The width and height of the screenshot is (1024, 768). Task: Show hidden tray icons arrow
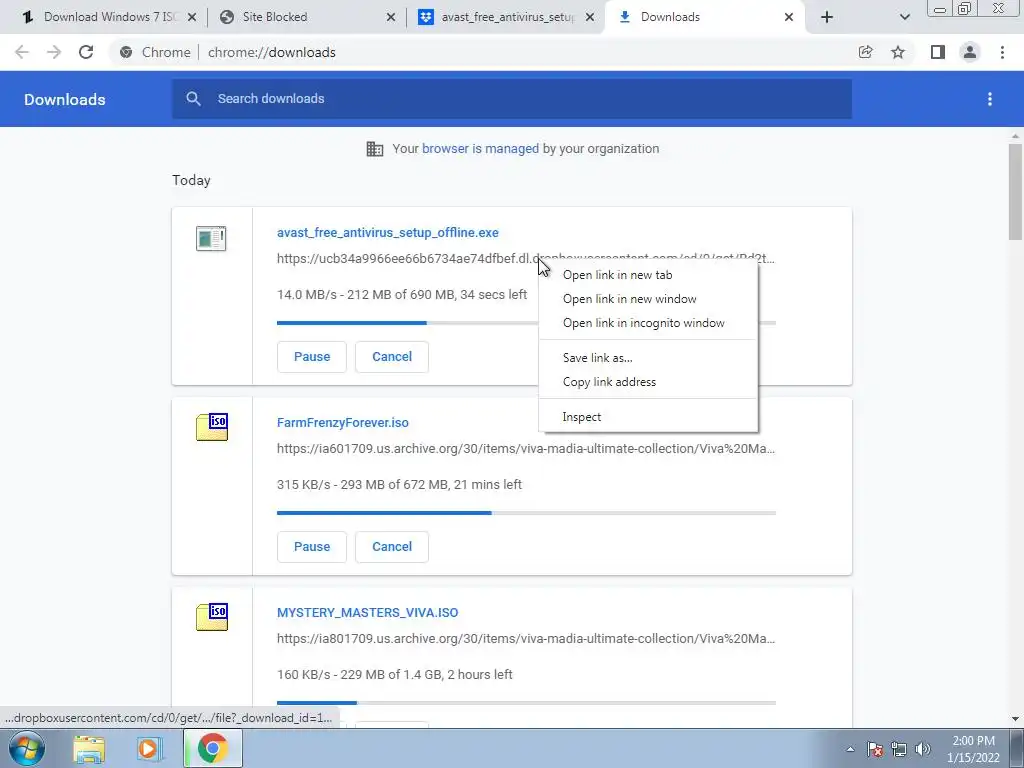(x=850, y=749)
